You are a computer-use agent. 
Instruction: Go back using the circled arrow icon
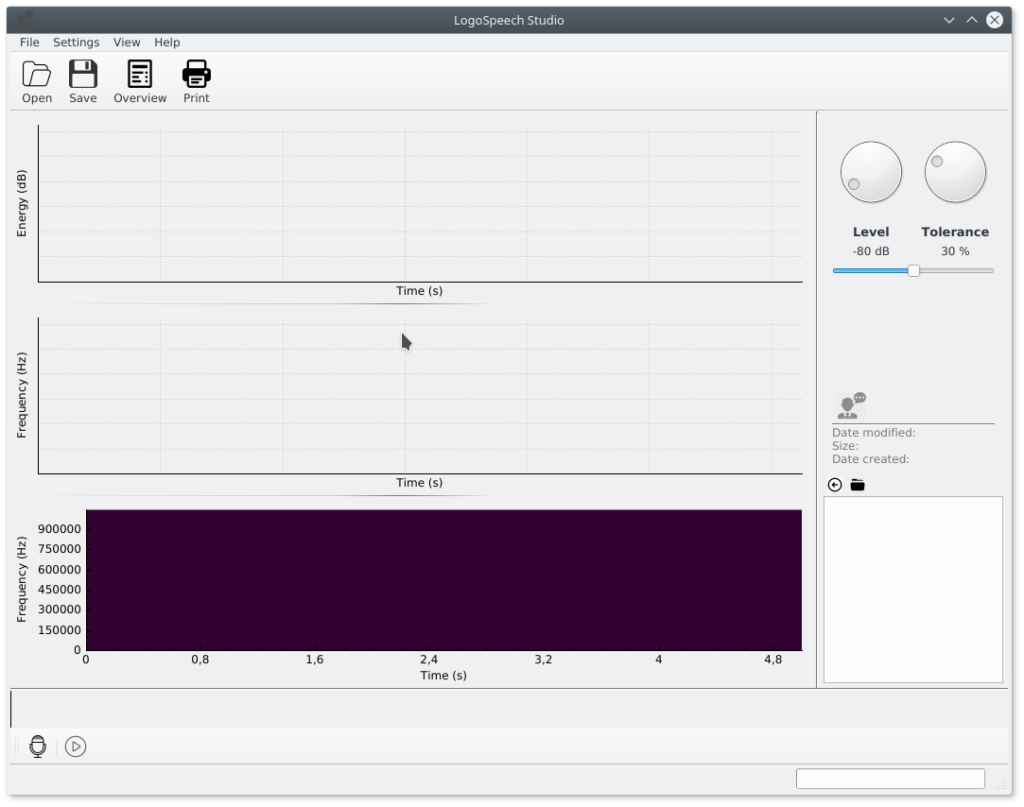[835, 484]
